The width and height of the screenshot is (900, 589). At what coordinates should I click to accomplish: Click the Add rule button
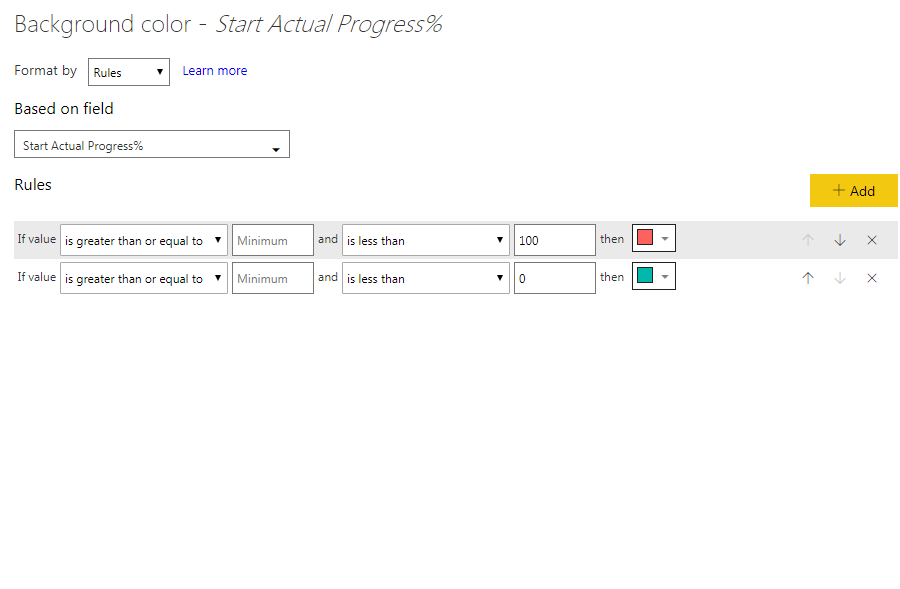point(854,191)
